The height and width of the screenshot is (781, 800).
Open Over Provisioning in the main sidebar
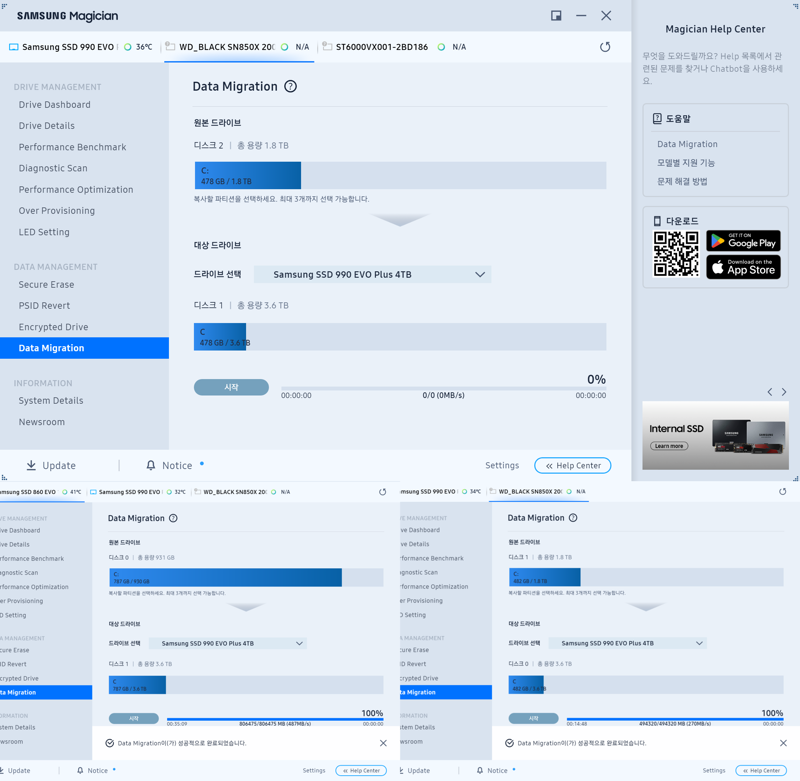pos(57,211)
